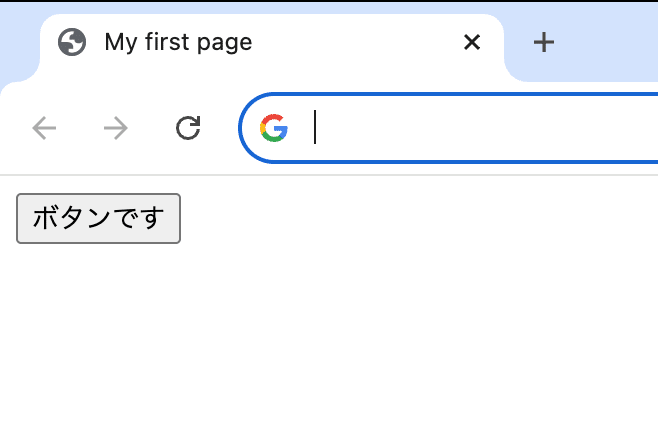This screenshot has width=658, height=440.
Task: Go forward with the right arrow
Action: pyautogui.click(x=116, y=128)
